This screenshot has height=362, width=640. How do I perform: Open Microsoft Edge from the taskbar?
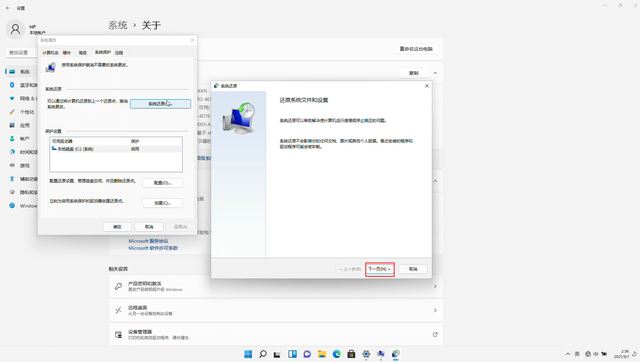pyautogui.click(x=336, y=354)
